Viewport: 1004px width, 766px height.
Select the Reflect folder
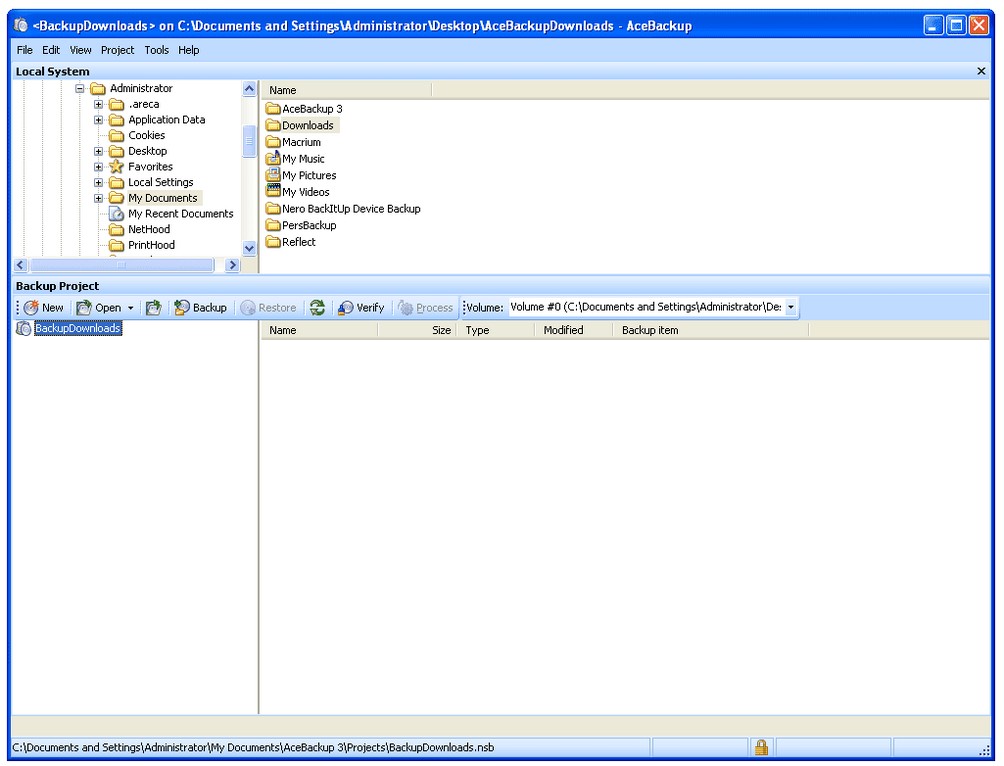click(x=291, y=242)
